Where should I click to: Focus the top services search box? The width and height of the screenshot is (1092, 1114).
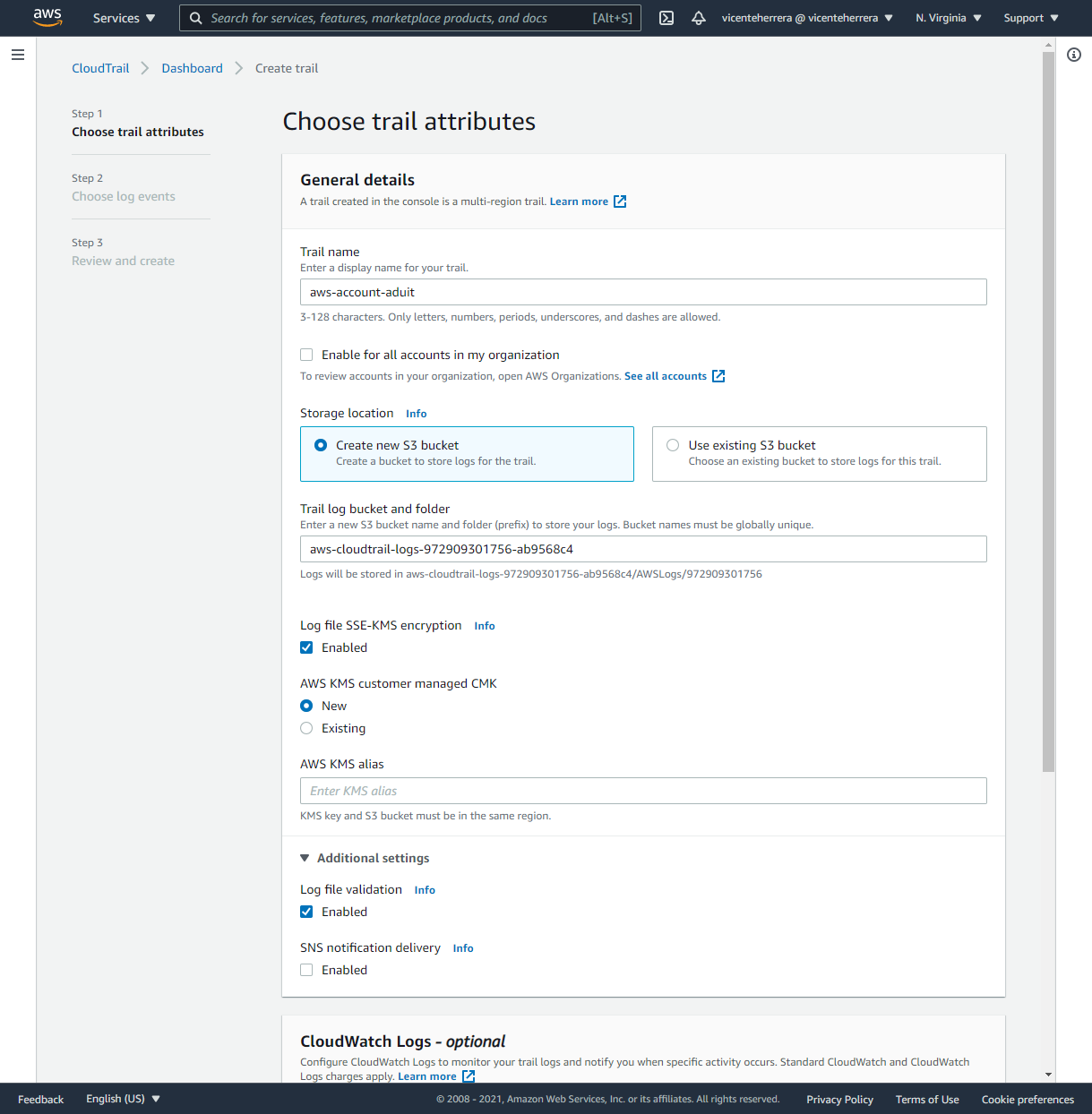point(410,18)
